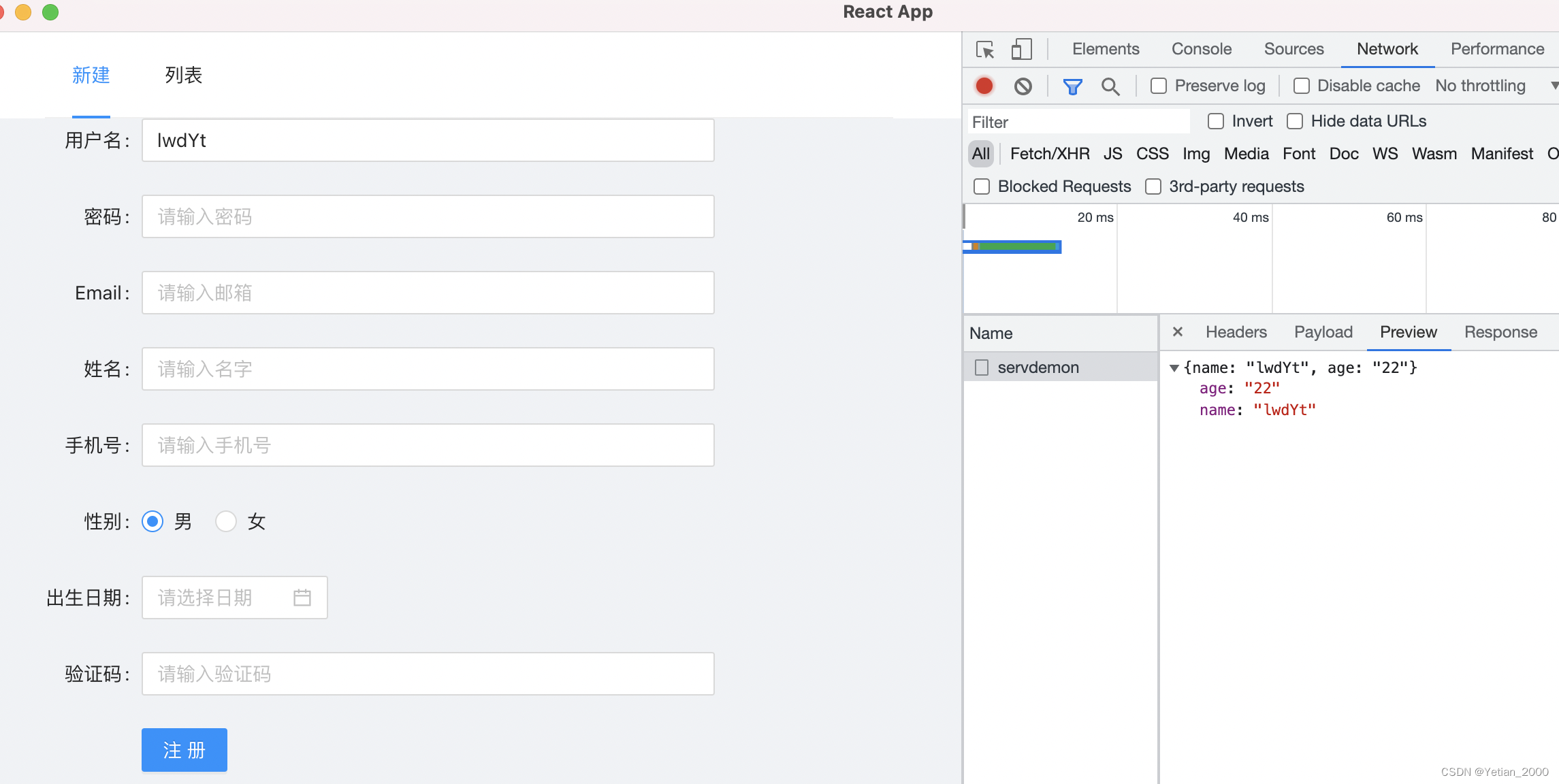The width and height of the screenshot is (1559, 784).
Task: Focus the 手机号 phone field
Action: coord(428,445)
